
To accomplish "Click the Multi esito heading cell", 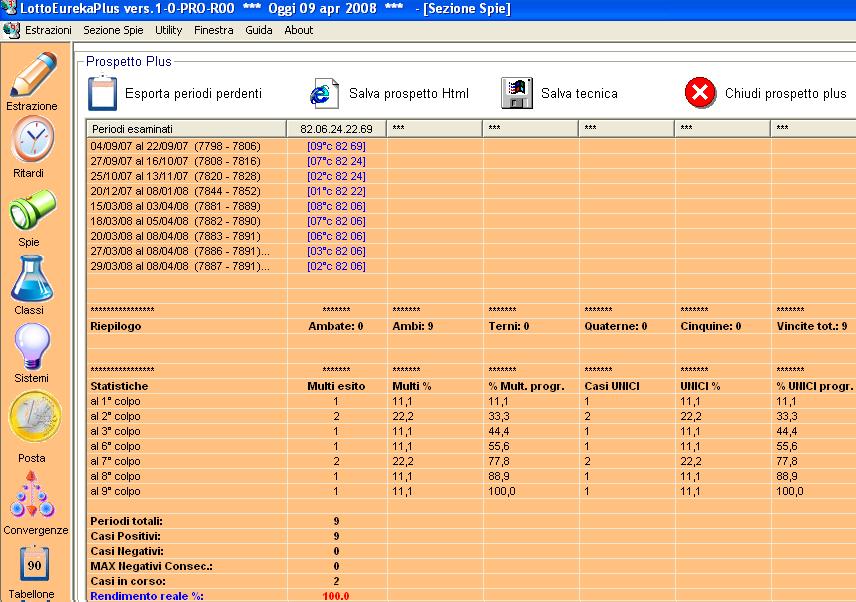I will tap(336, 386).
